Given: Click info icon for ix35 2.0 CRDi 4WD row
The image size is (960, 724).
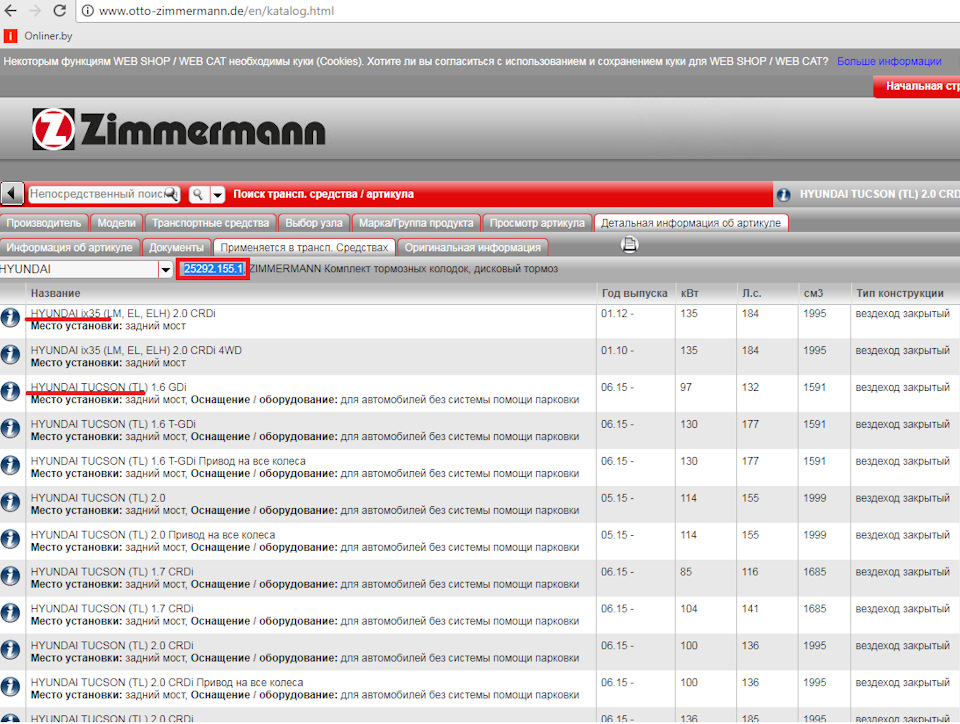Looking at the screenshot, I should [x=10, y=354].
